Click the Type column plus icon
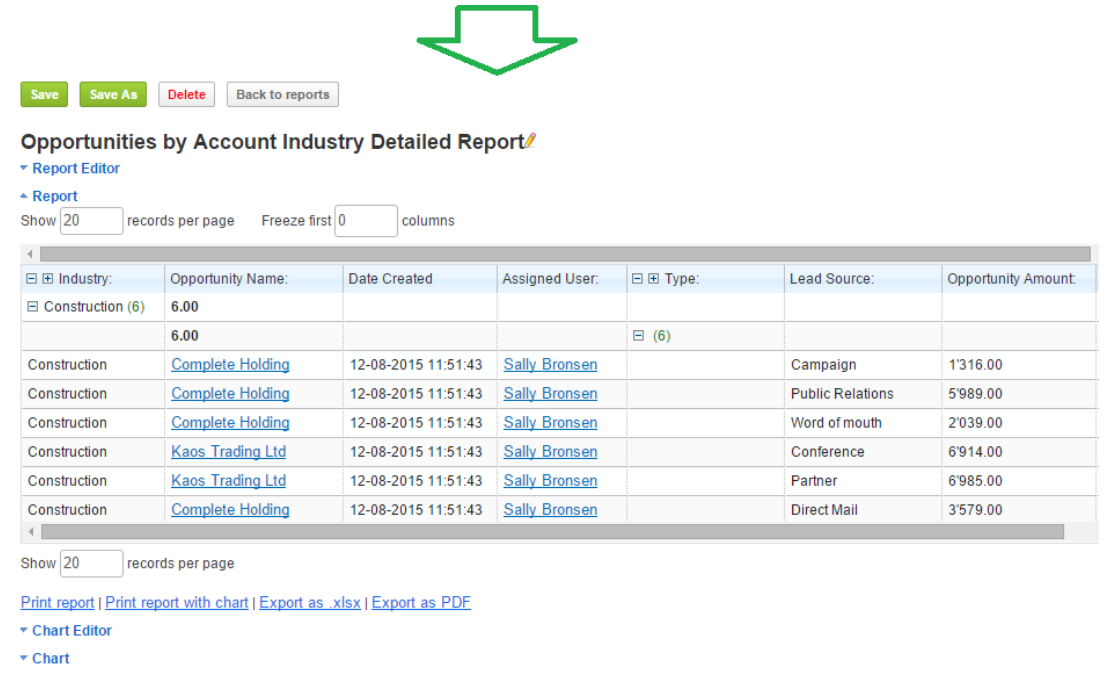This screenshot has height=680, width=1111. [x=654, y=279]
